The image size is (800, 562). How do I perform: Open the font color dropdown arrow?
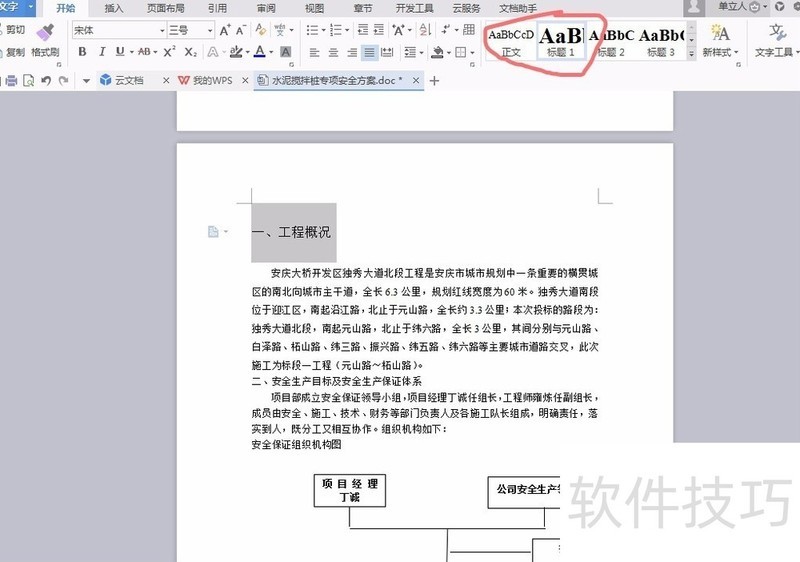tap(271, 52)
